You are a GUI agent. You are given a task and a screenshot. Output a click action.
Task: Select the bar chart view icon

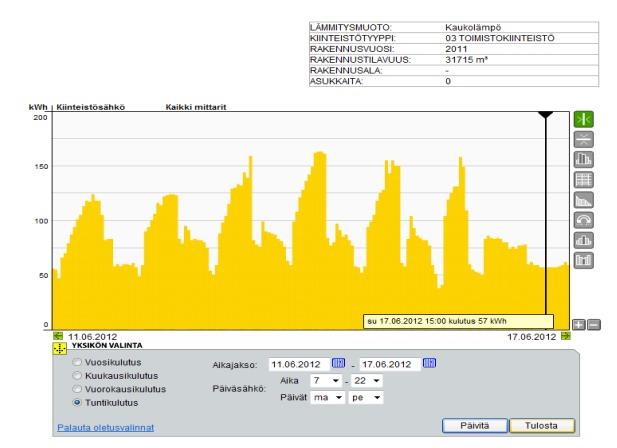point(584,159)
